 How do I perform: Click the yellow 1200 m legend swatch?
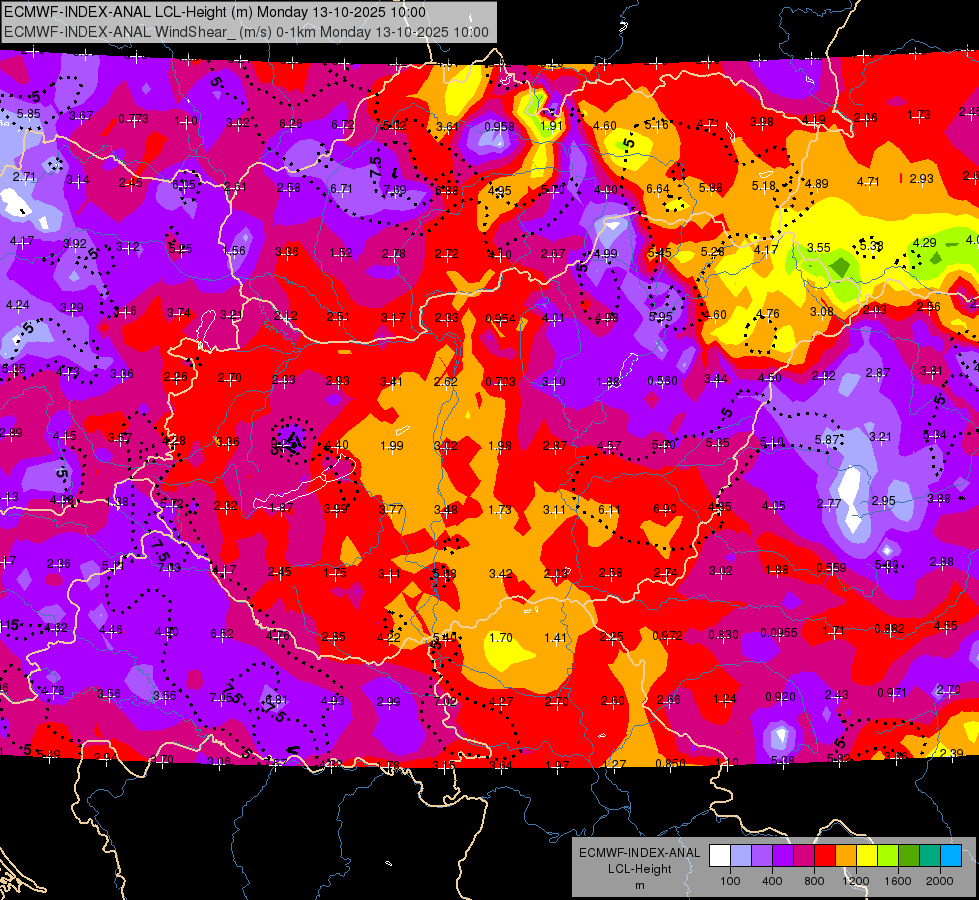coord(867,856)
